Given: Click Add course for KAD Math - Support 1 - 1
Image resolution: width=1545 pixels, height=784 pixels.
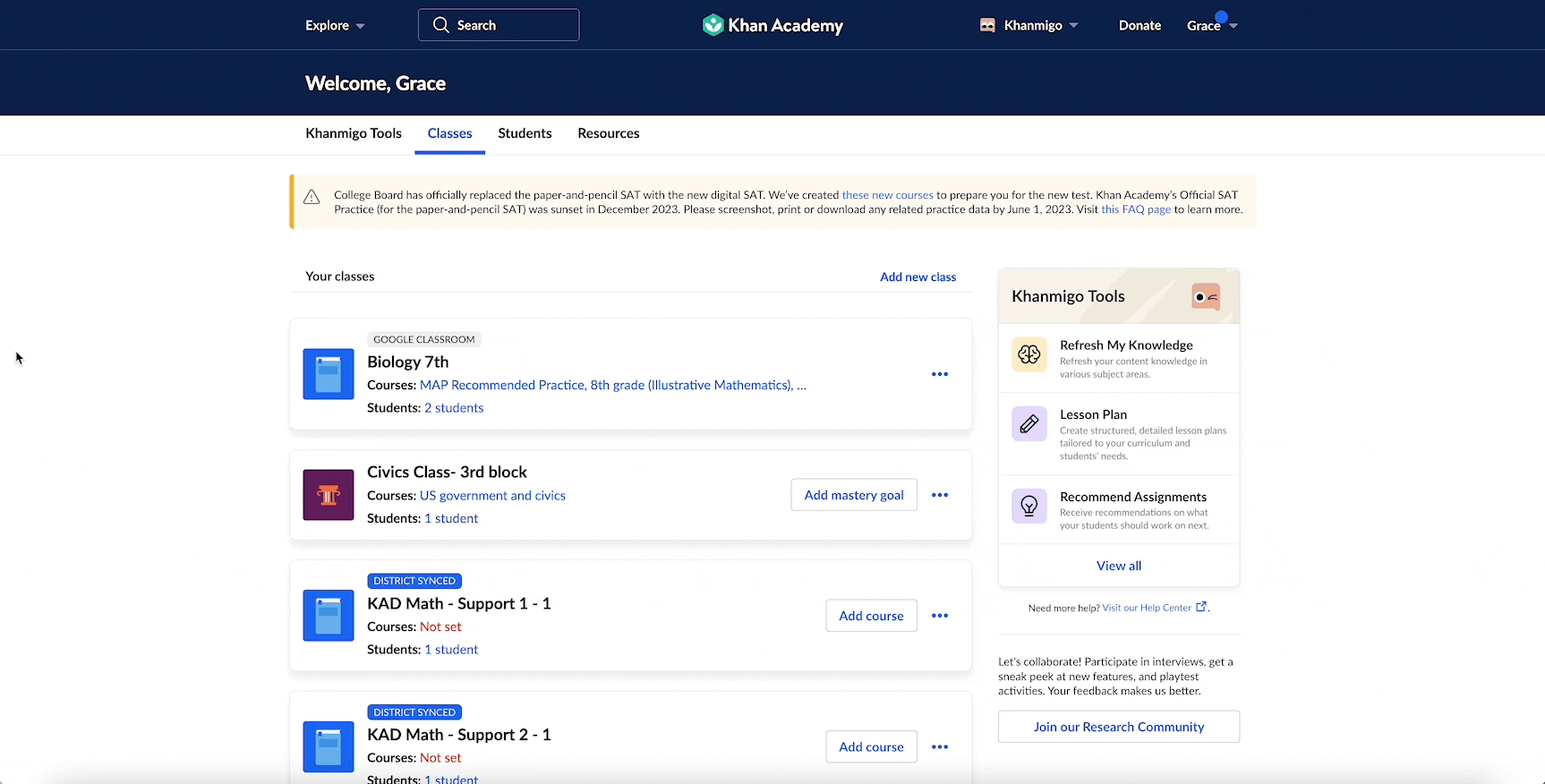Looking at the screenshot, I should pos(871,616).
